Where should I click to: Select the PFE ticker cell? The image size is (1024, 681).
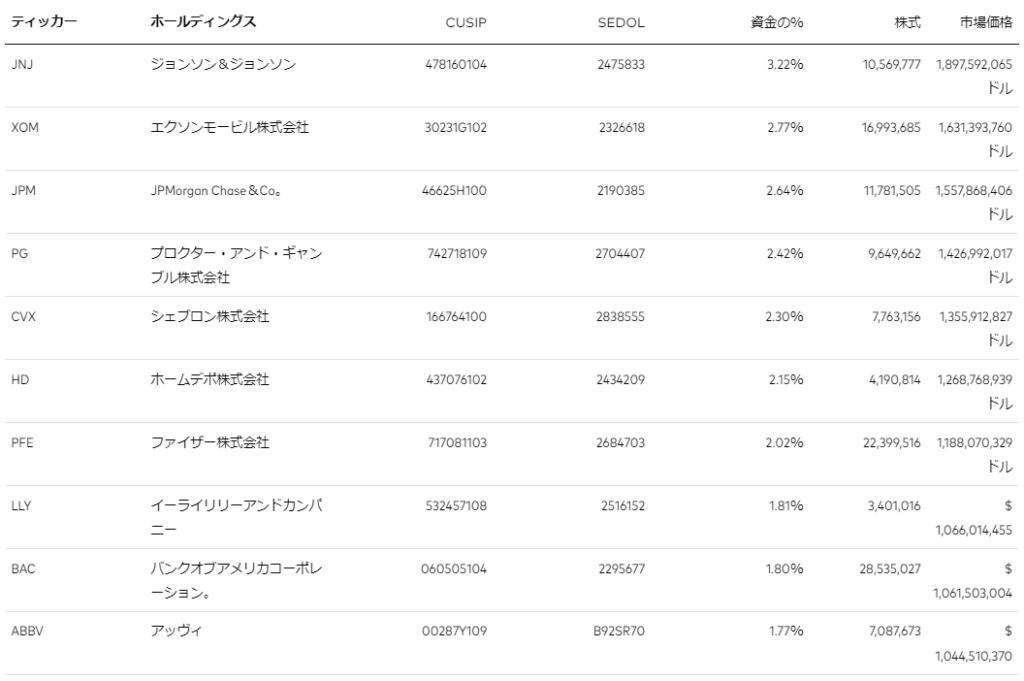[x=22, y=443]
